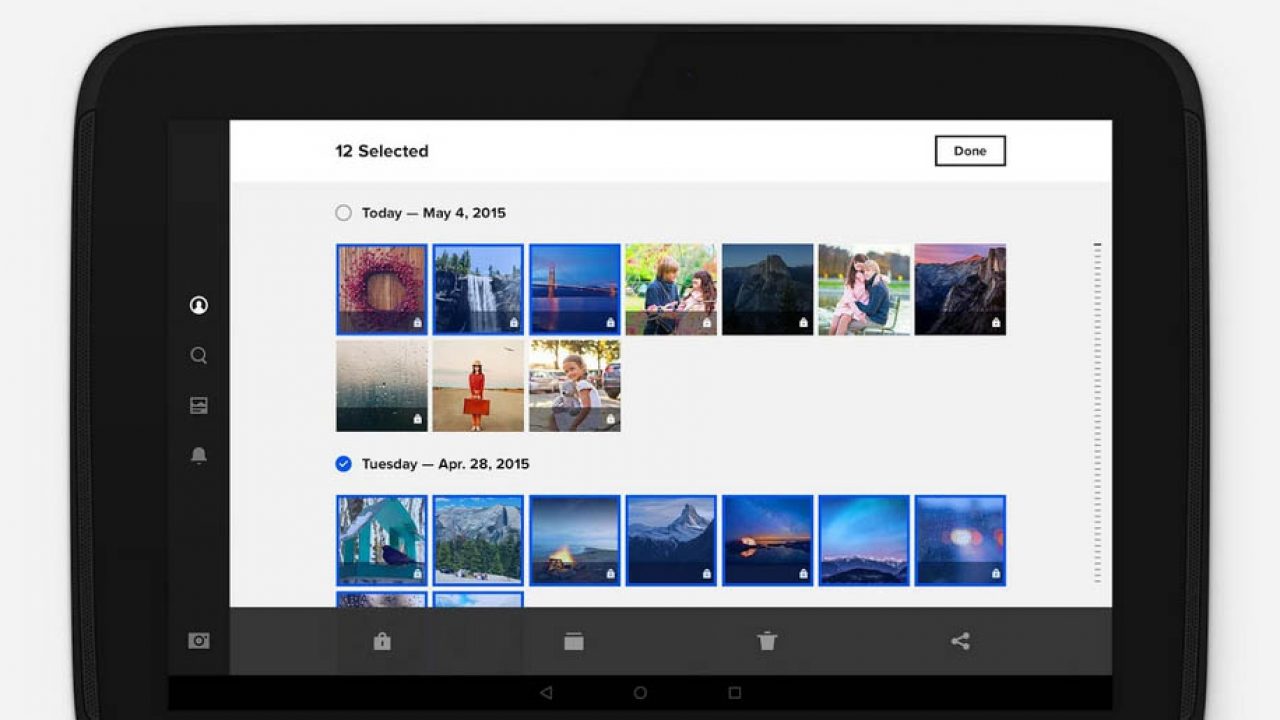Tap the lock icon in bottom toolbar
Image resolution: width=1280 pixels, height=720 pixels.
pyautogui.click(x=381, y=642)
